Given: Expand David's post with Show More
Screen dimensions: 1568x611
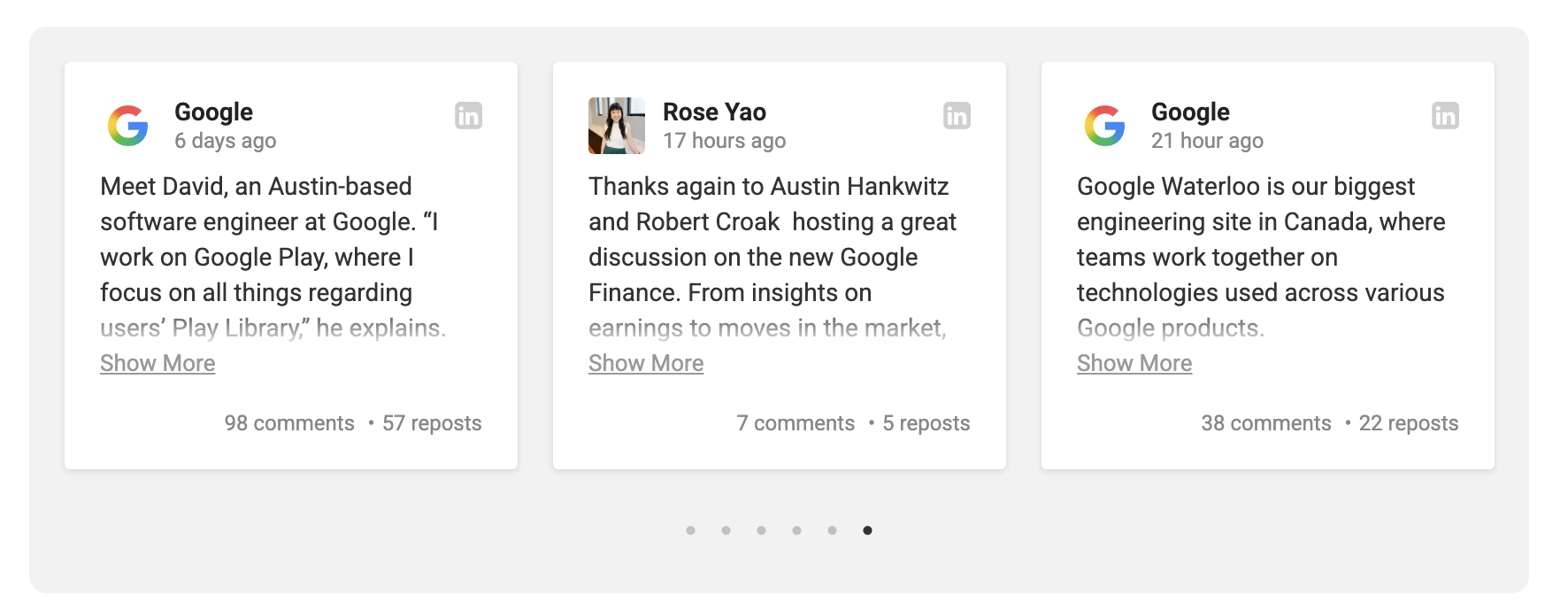Looking at the screenshot, I should (158, 363).
